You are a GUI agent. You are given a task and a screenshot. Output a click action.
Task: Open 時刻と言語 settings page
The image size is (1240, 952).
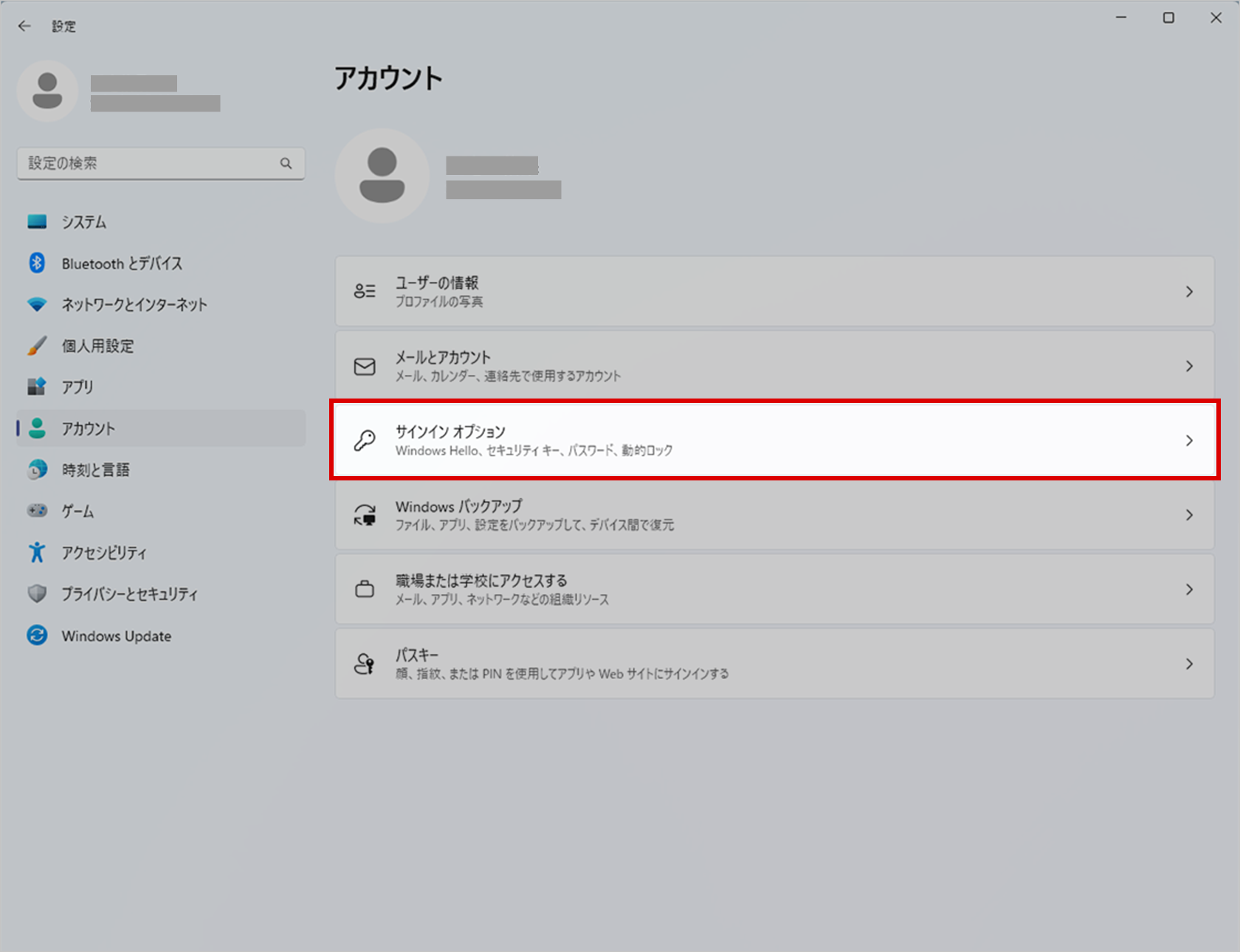pos(96,470)
